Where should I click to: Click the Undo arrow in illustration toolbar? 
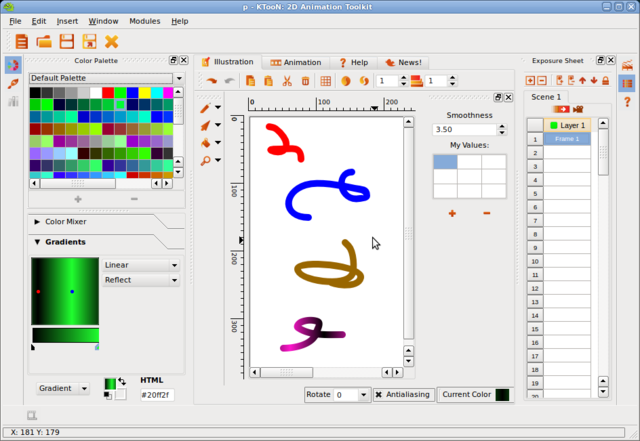tap(211, 81)
